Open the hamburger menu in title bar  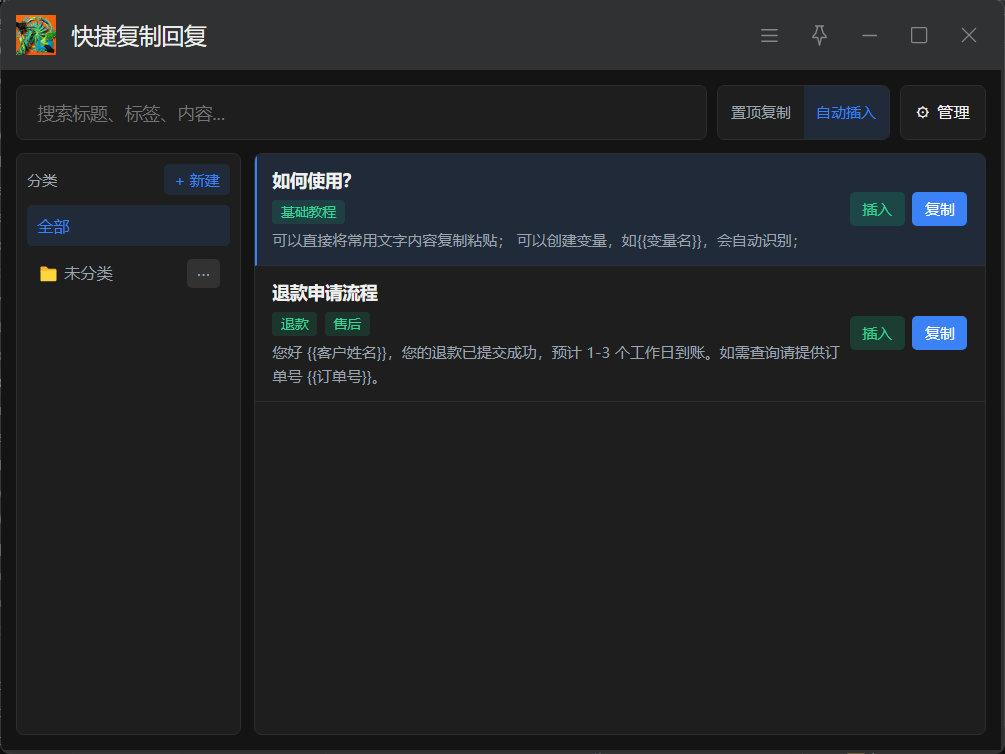[769, 36]
